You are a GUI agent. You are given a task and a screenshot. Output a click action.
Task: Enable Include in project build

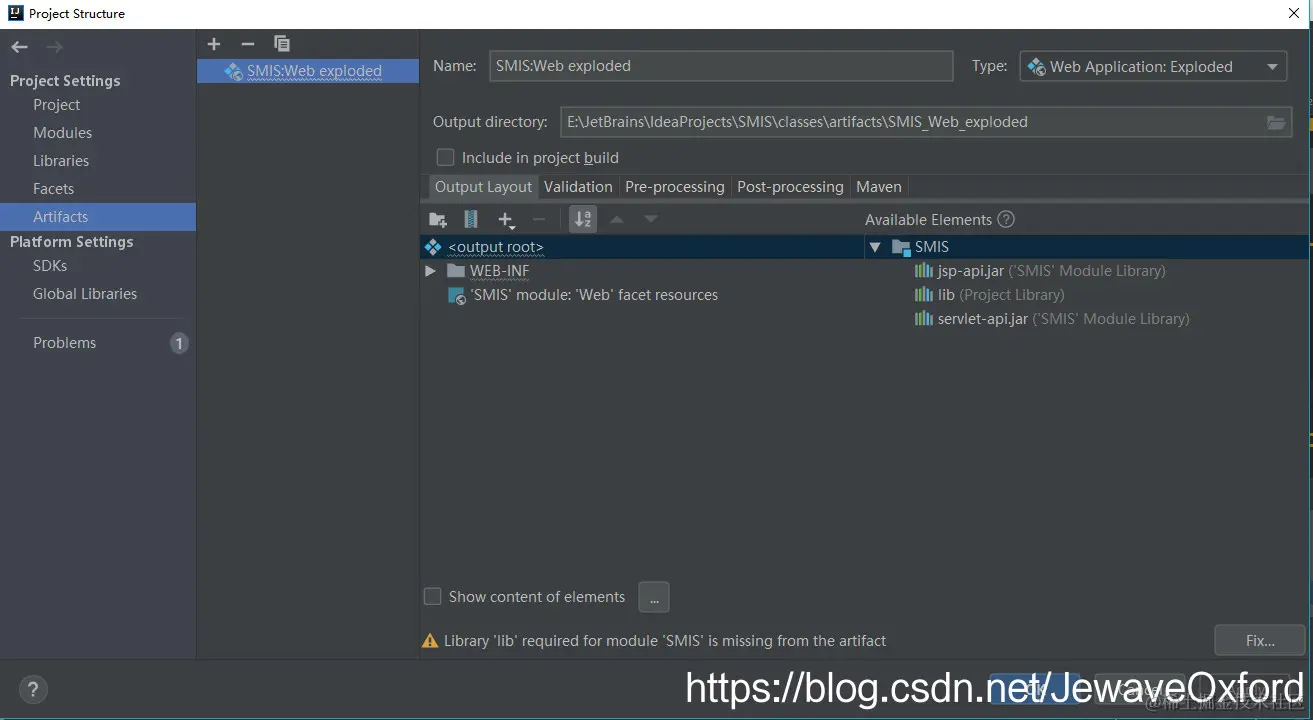click(x=445, y=157)
